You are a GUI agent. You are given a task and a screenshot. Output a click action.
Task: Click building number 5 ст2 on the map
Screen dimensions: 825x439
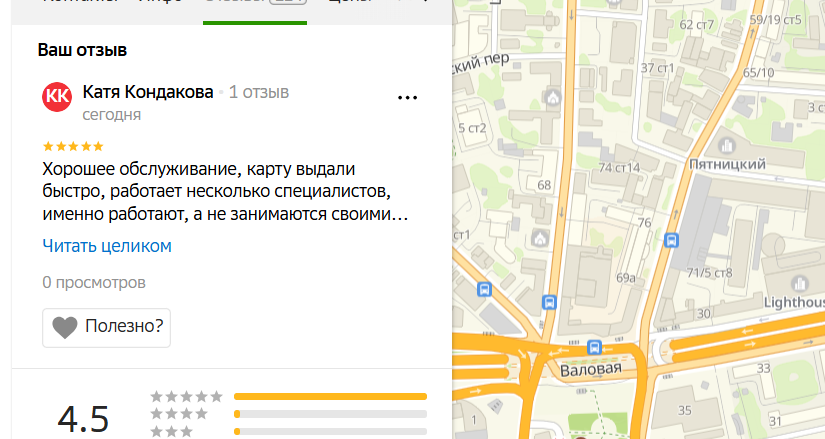pos(472,128)
